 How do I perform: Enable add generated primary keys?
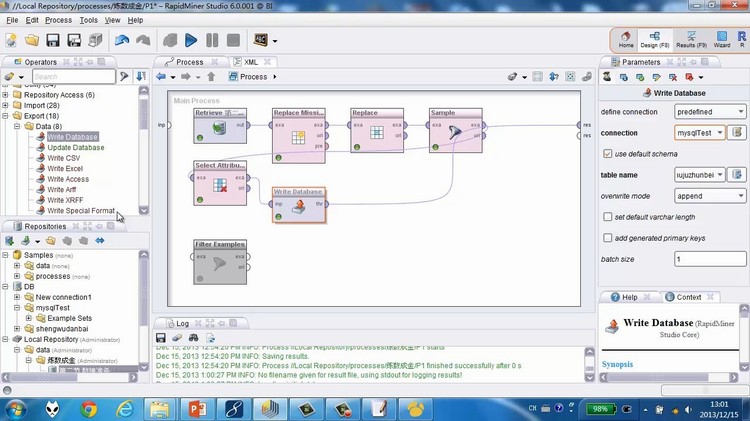pos(607,238)
